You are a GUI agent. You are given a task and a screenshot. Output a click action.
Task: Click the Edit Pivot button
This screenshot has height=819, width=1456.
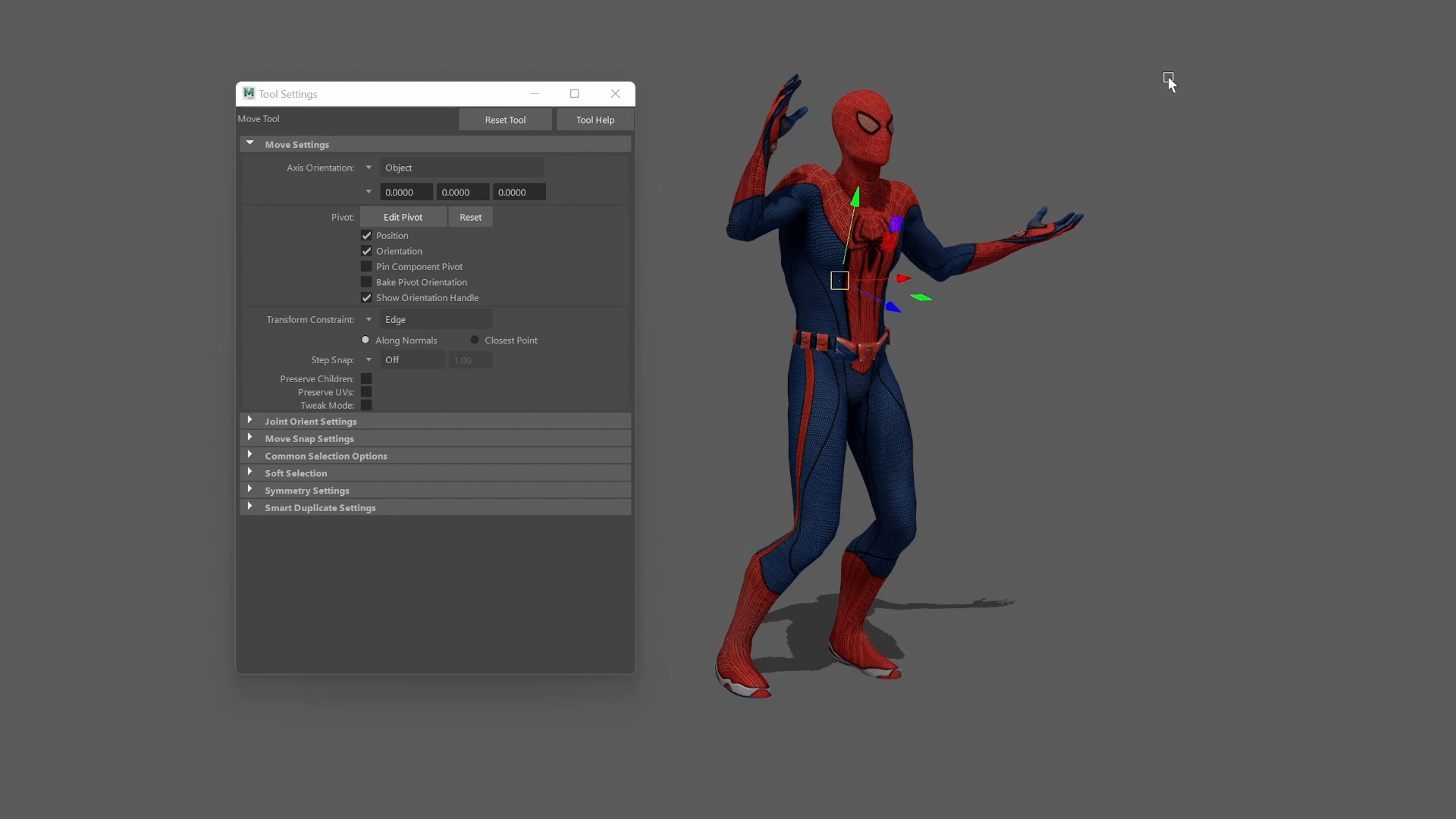[x=403, y=217]
